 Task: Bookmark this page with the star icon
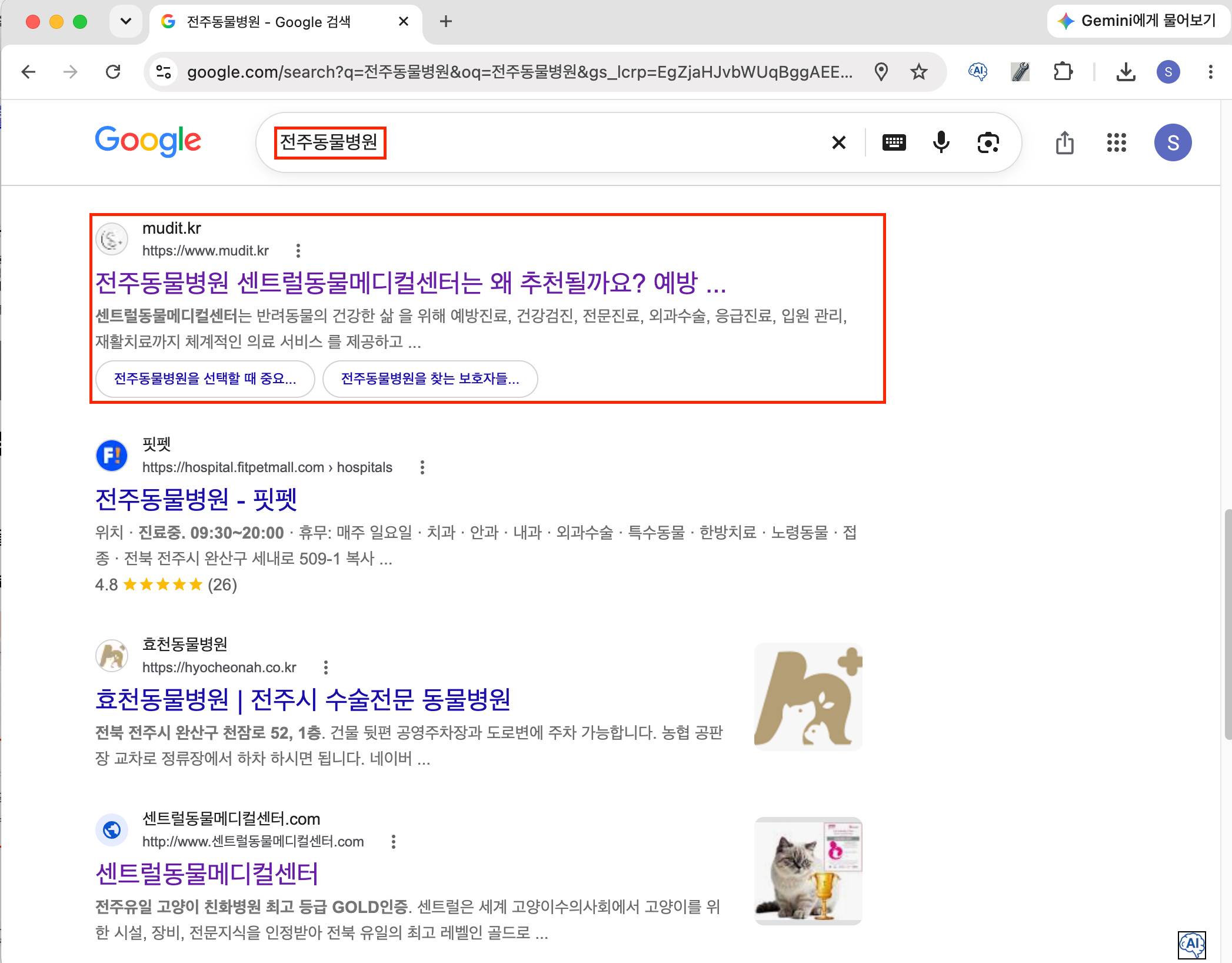pos(918,72)
